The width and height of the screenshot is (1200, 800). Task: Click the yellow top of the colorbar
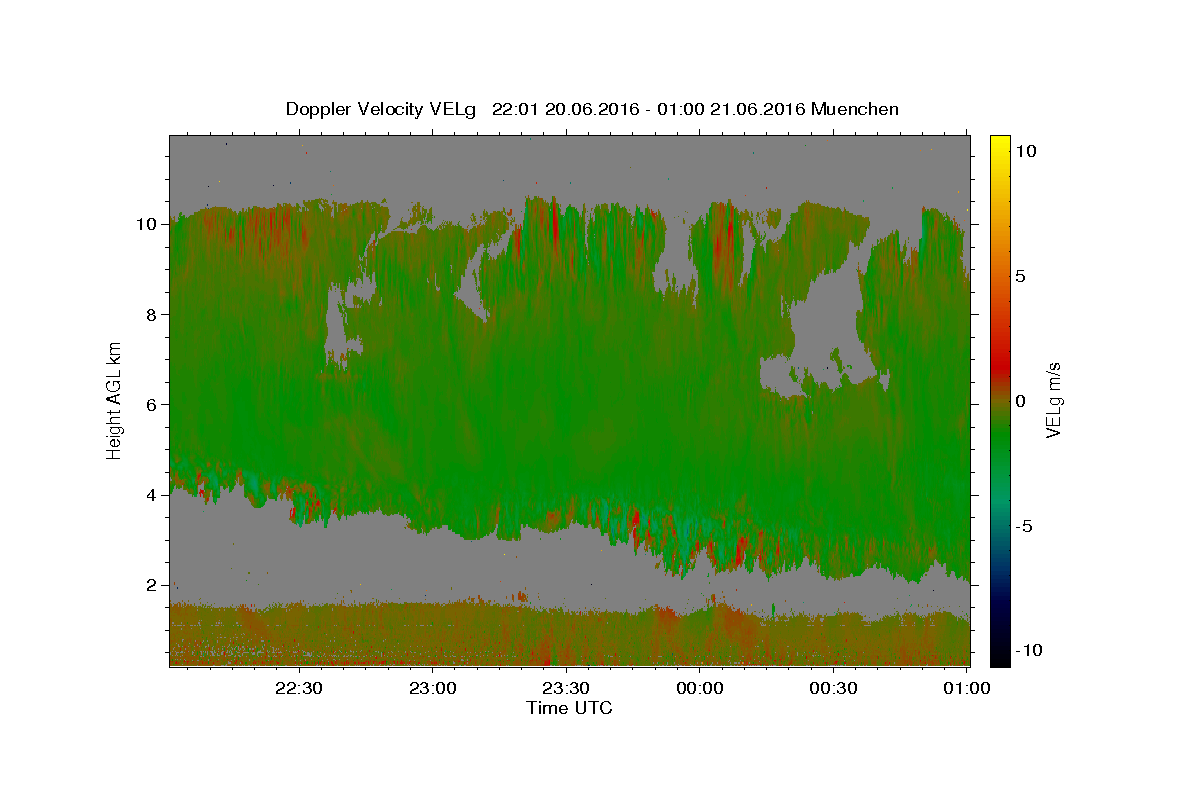point(1000,142)
